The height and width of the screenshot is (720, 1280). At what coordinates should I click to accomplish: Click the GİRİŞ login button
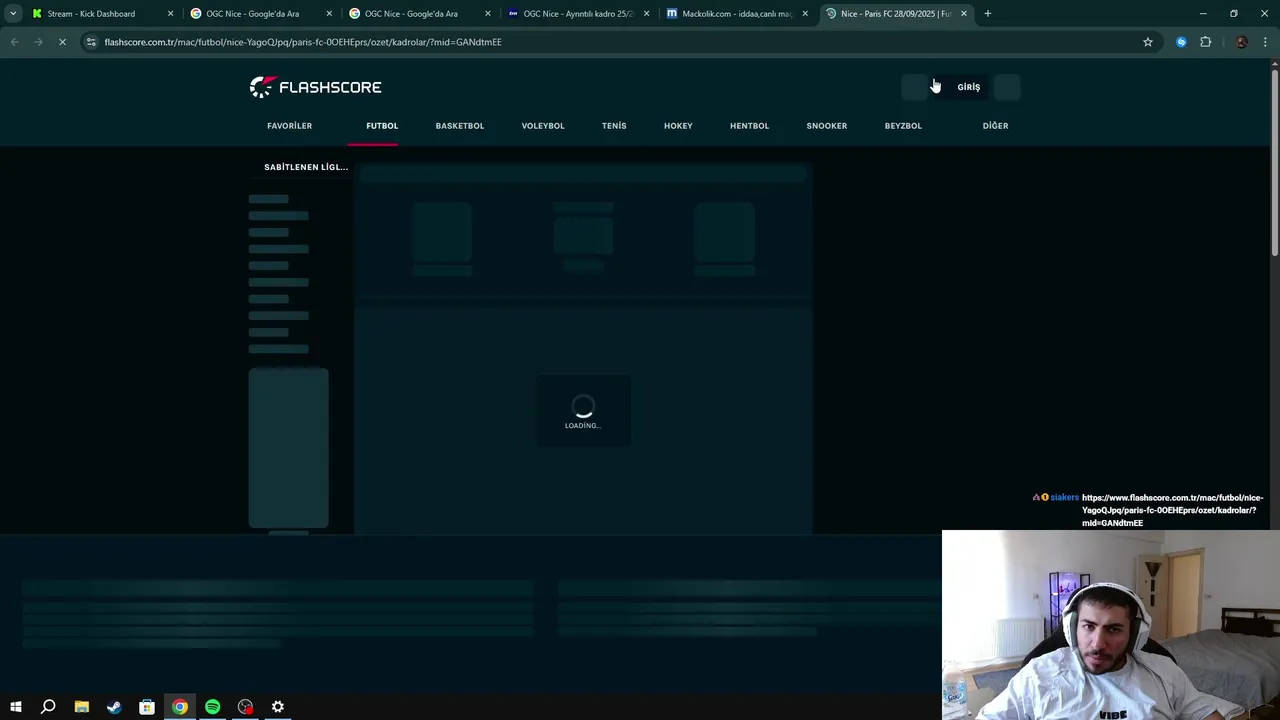coord(968,87)
